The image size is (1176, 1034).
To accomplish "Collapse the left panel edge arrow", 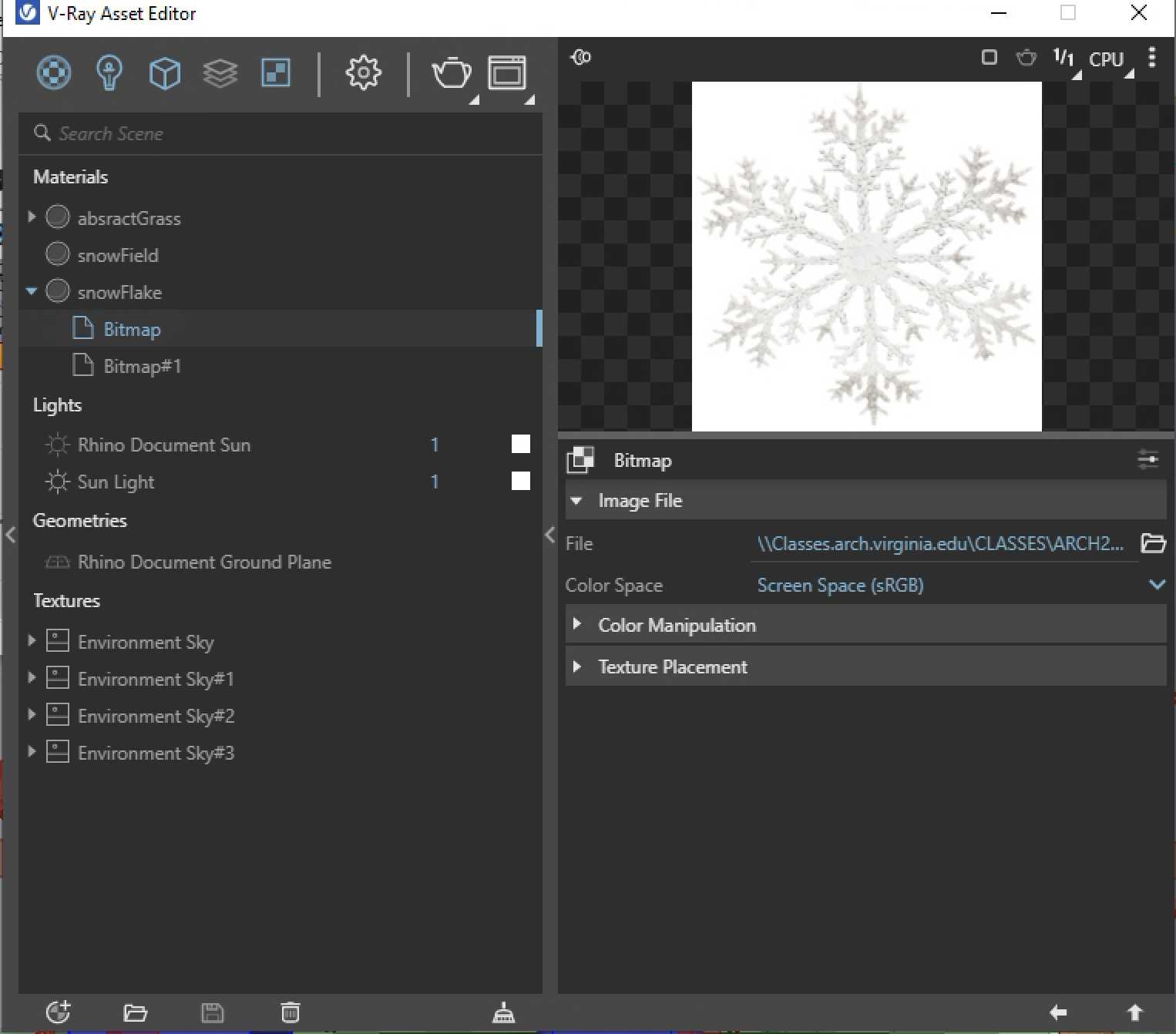I will point(10,535).
